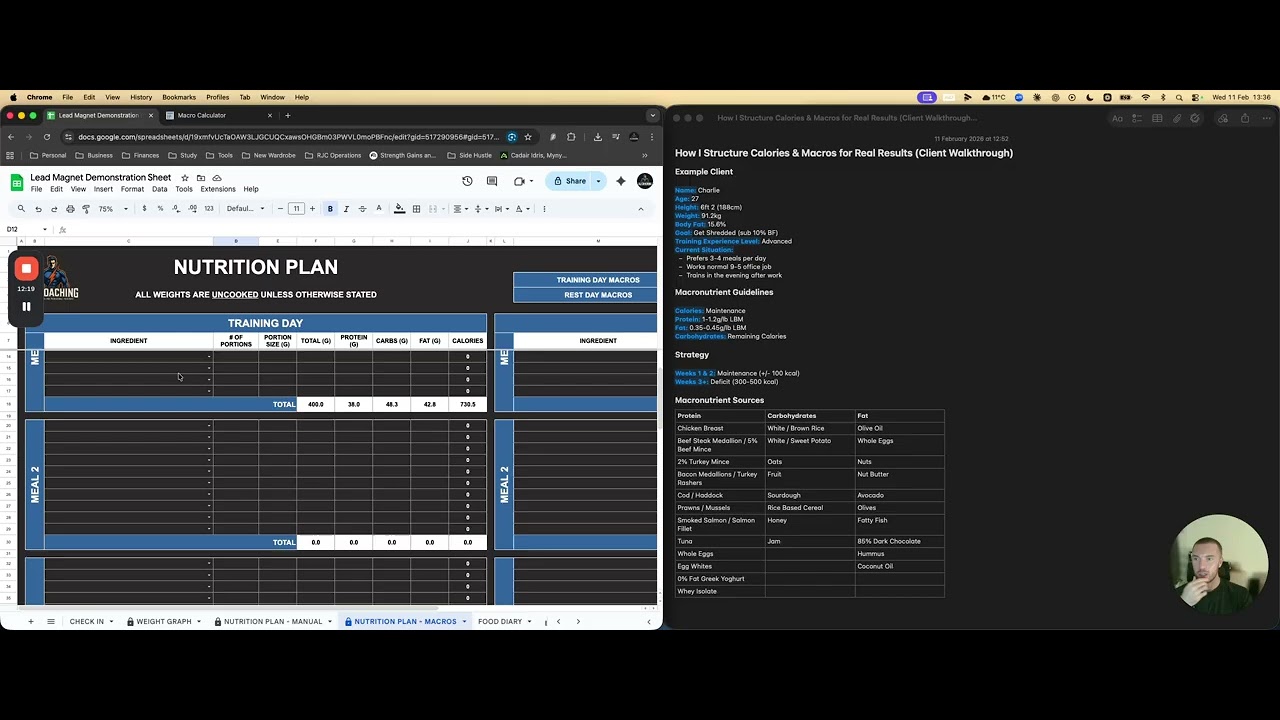The image size is (1280, 720).
Task: Toggle strikethrough formatting
Action: [362, 209]
